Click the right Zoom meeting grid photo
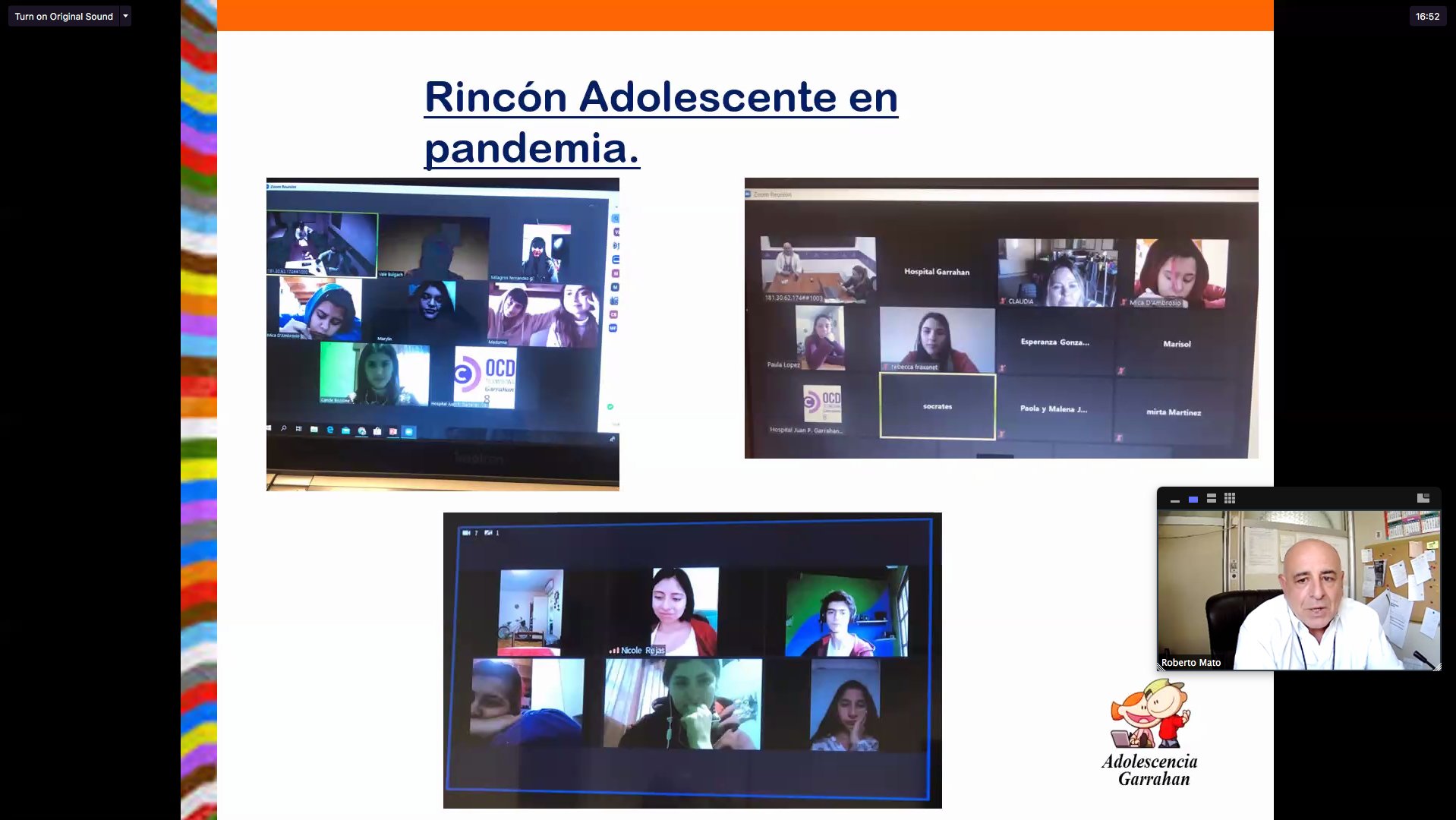The width and height of the screenshot is (1456, 820). click(x=1001, y=318)
